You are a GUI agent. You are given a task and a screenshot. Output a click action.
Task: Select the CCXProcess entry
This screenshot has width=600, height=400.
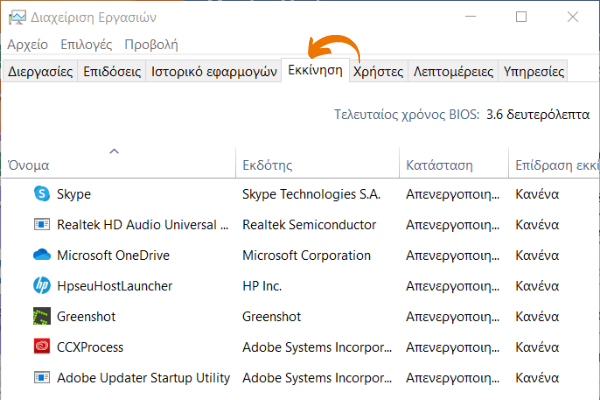90,347
